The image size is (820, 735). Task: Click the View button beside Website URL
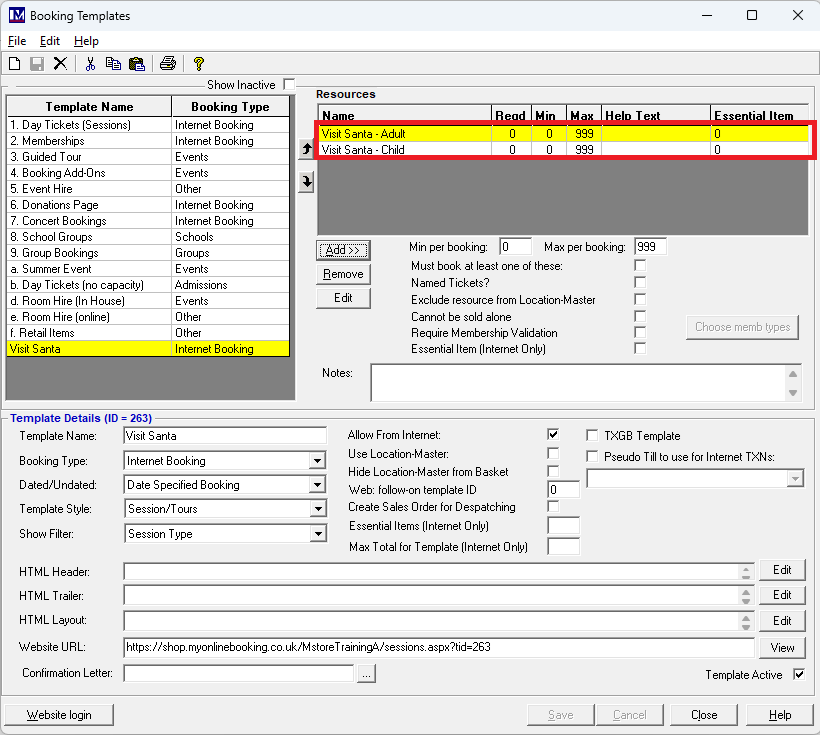[782, 647]
